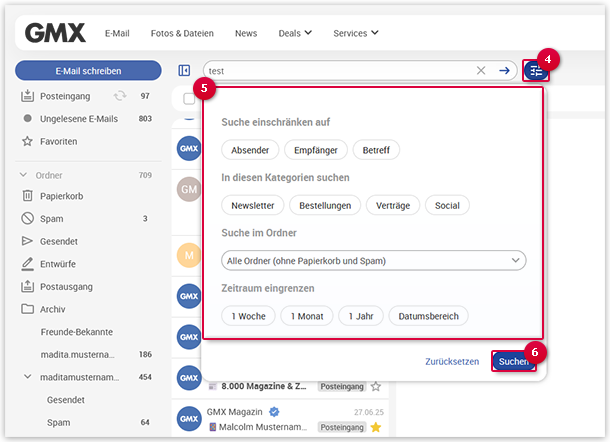Screen dimensions: 610x442
Task: Toggle the Social category filter
Action: coord(447,205)
